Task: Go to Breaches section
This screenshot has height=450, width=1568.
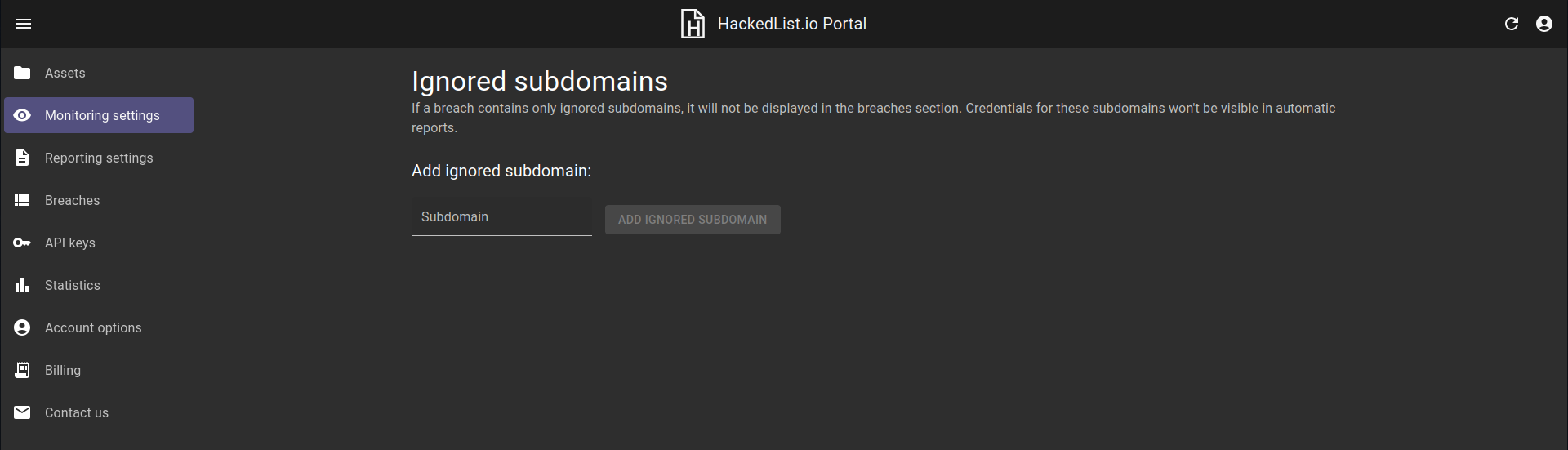Action: click(x=99, y=200)
